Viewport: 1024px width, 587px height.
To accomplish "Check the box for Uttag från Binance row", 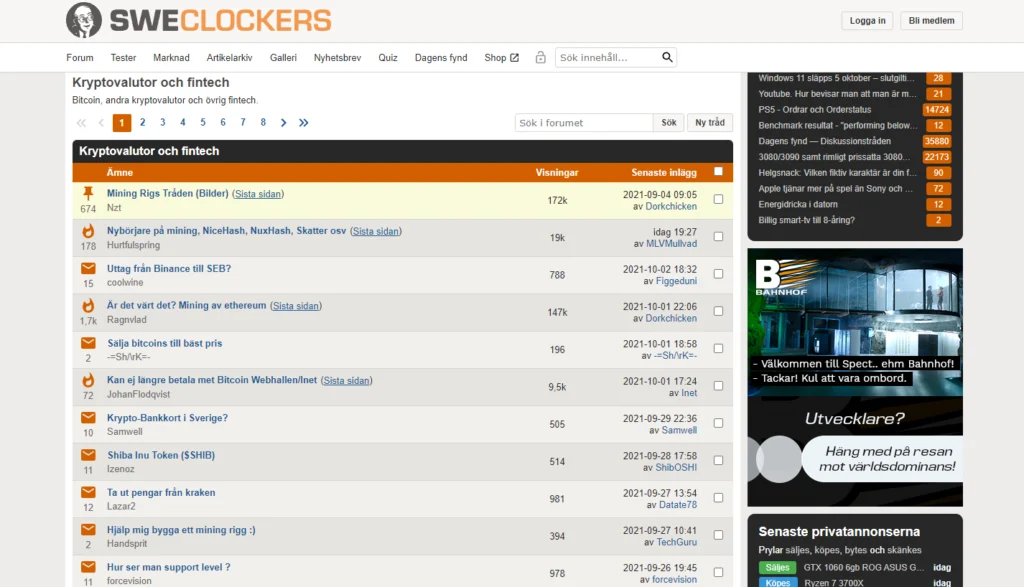I will click(x=718, y=274).
